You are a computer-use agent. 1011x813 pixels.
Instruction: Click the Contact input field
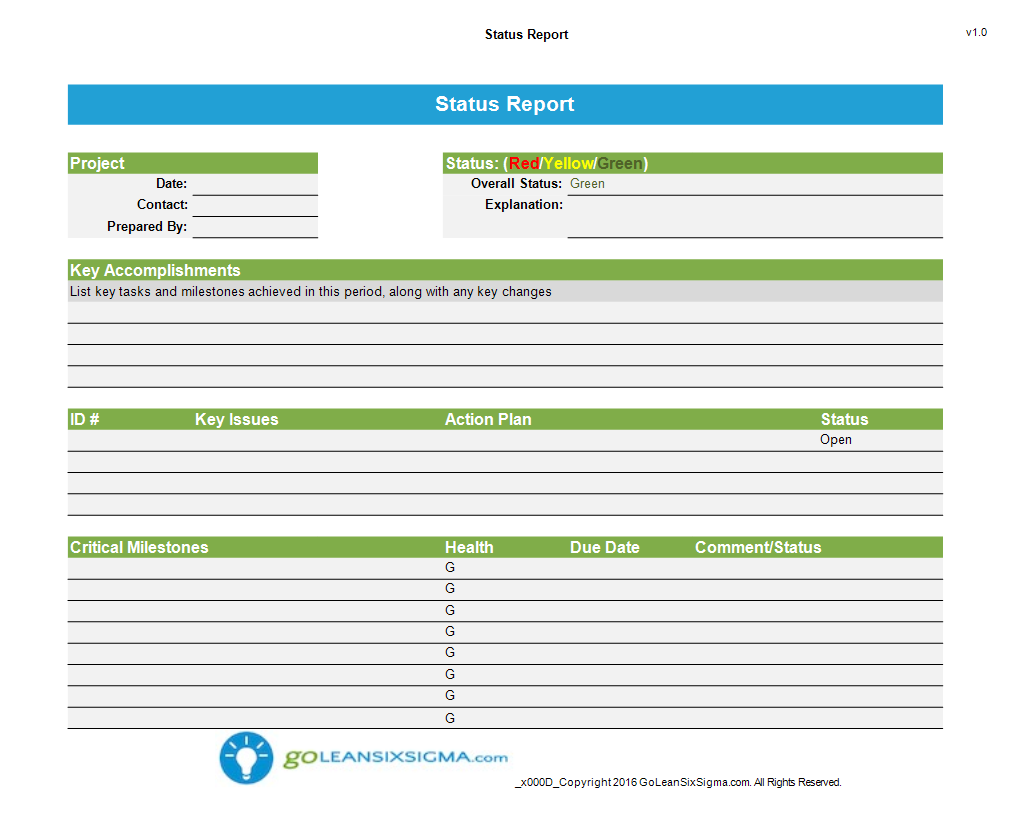point(255,205)
